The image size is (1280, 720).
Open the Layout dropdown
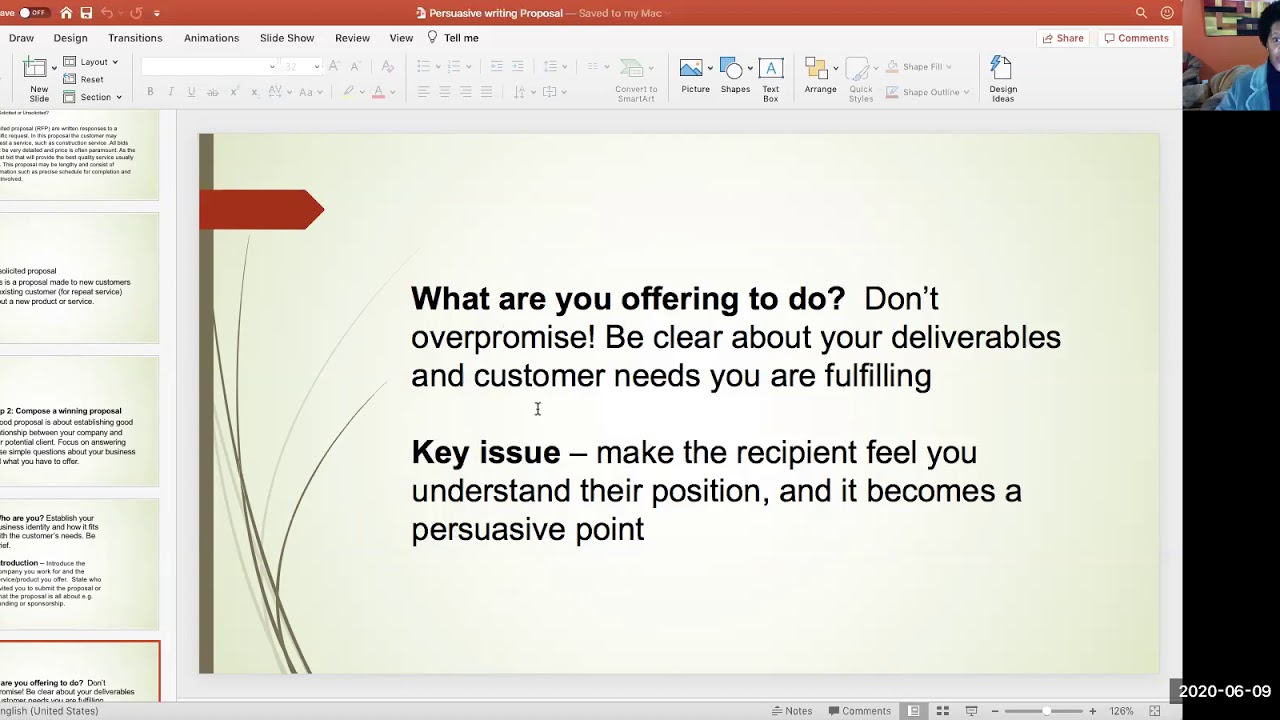(x=90, y=62)
